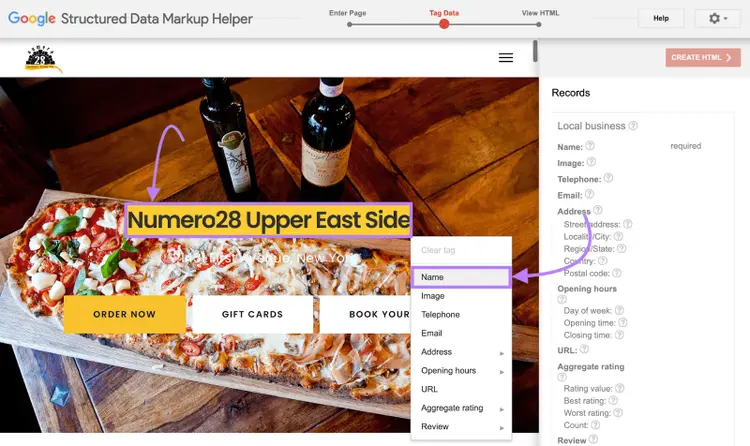The width and height of the screenshot is (750, 446).
Task: Click the Telephone: label in Records
Action: click(x=579, y=179)
